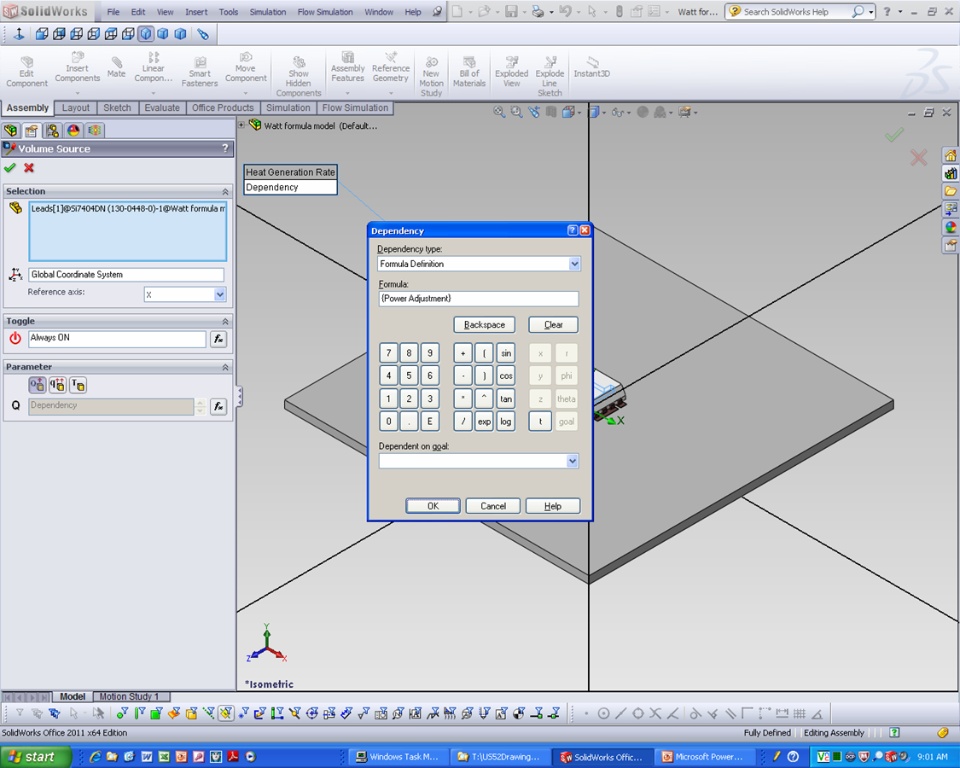
Task: Accept Volume Source with green checkmark
Action: [10, 168]
